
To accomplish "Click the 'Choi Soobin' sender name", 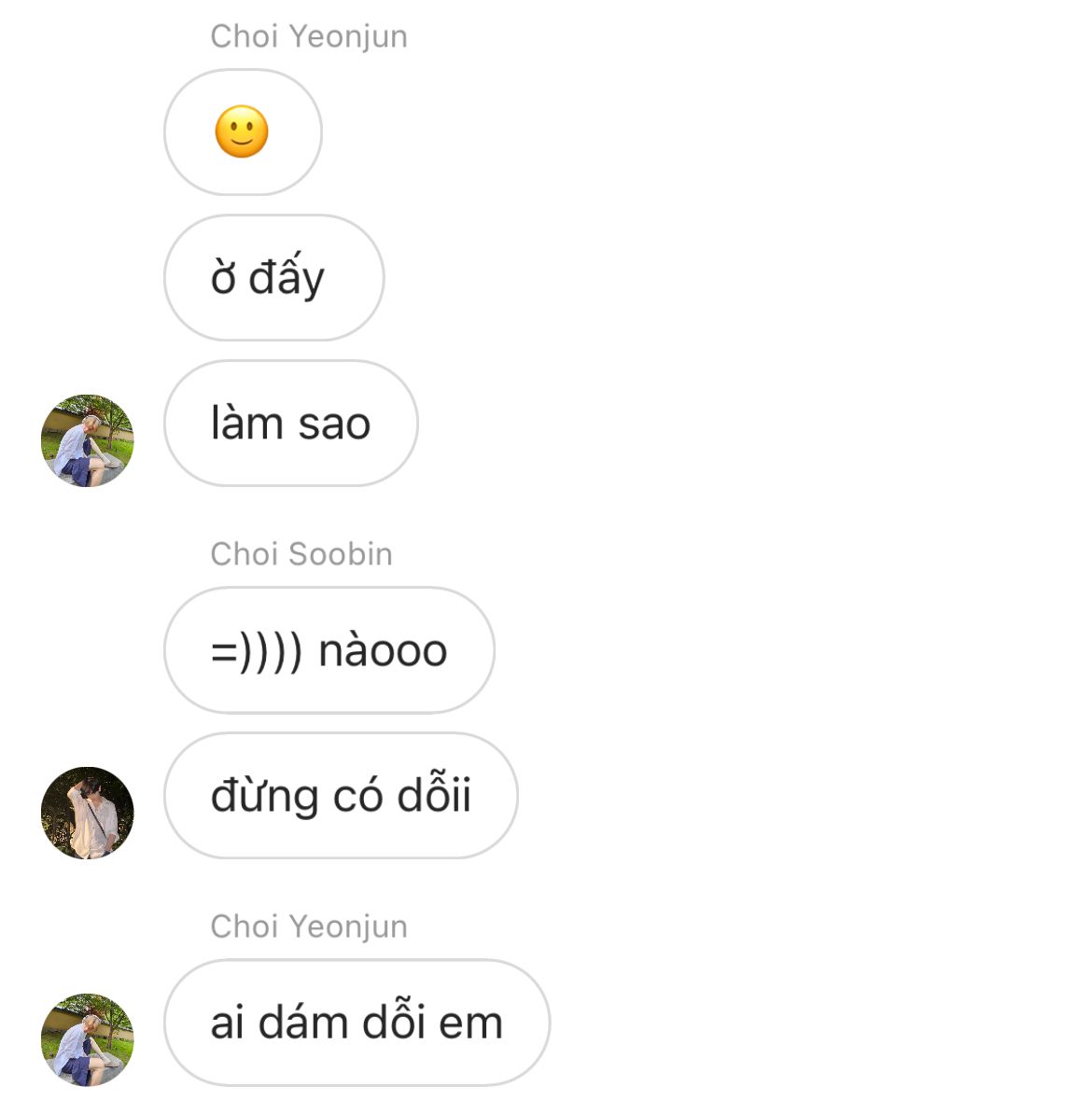I will click(301, 554).
